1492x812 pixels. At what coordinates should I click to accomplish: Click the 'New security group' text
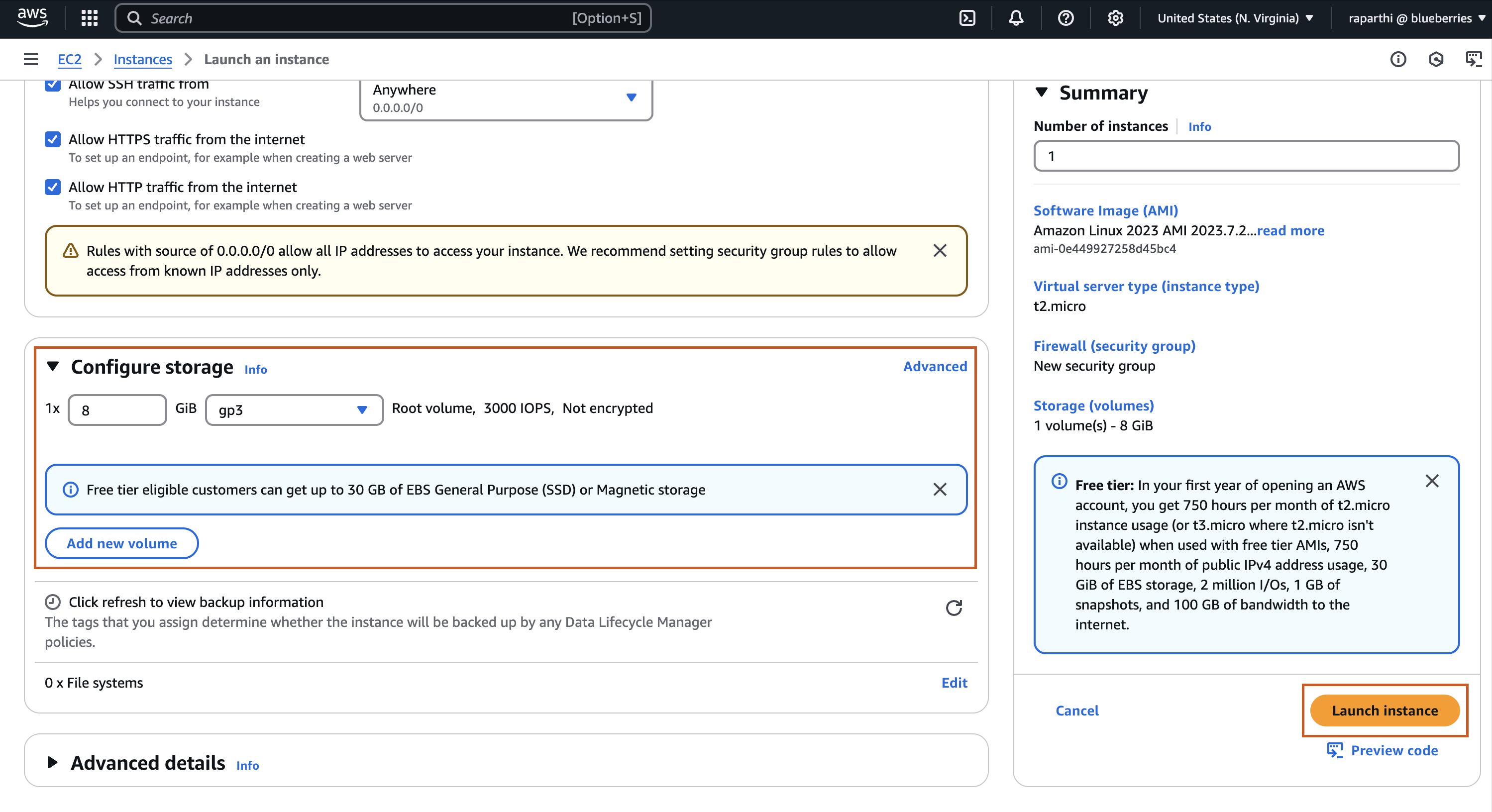tap(1094, 366)
